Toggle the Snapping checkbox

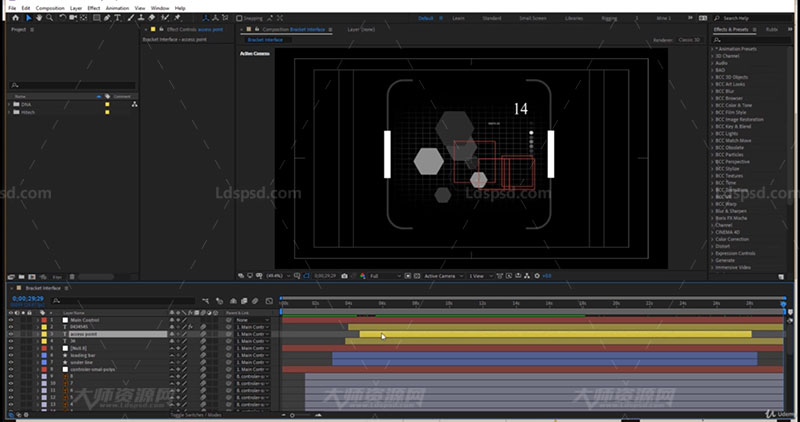pos(239,18)
